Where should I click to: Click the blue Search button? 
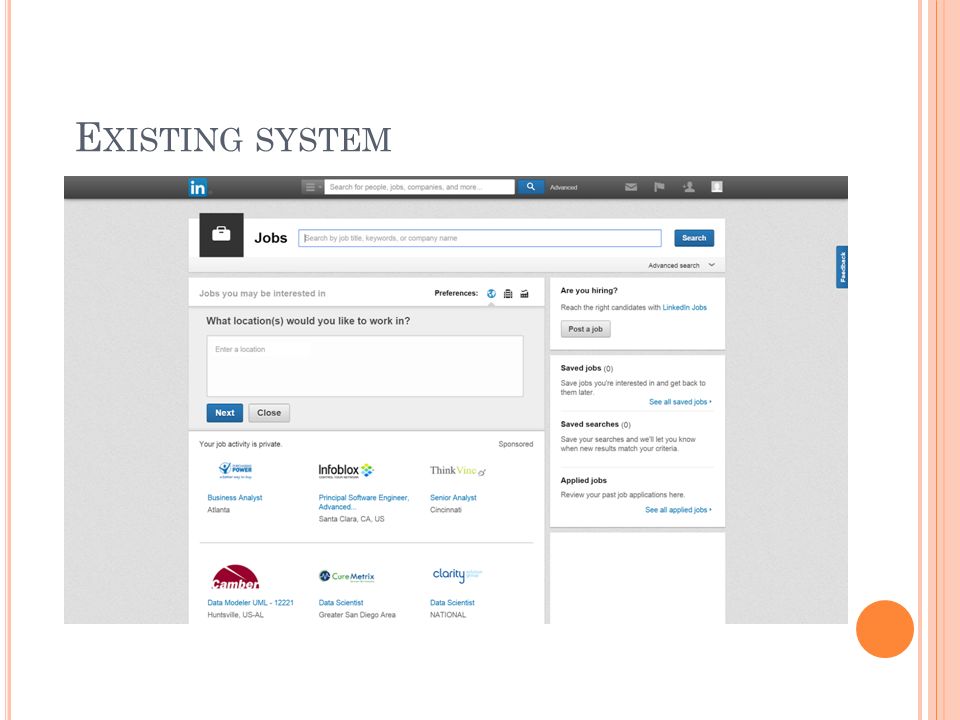(x=694, y=238)
